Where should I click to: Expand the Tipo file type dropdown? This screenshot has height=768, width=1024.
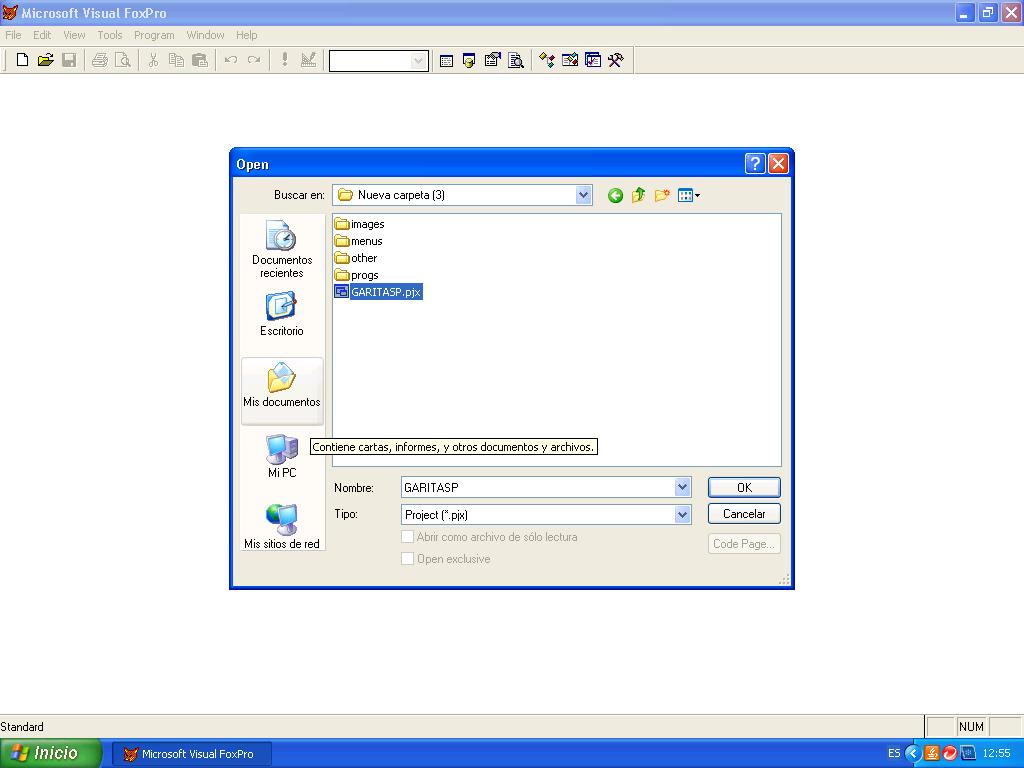(682, 515)
